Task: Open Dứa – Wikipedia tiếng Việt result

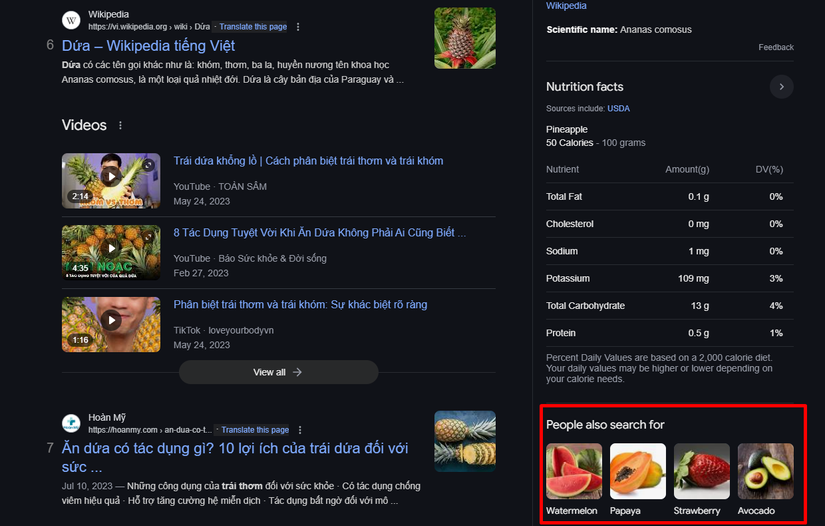Action: click(x=148, y=46)
